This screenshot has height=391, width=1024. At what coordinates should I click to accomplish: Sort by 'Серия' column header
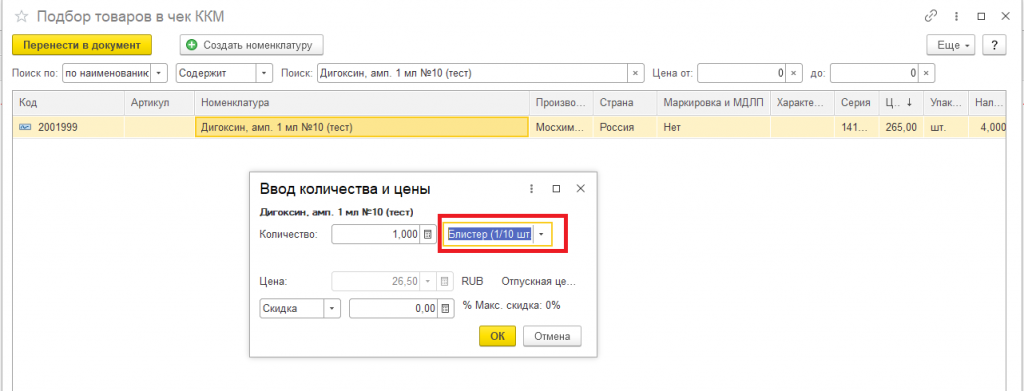(856, 102)
